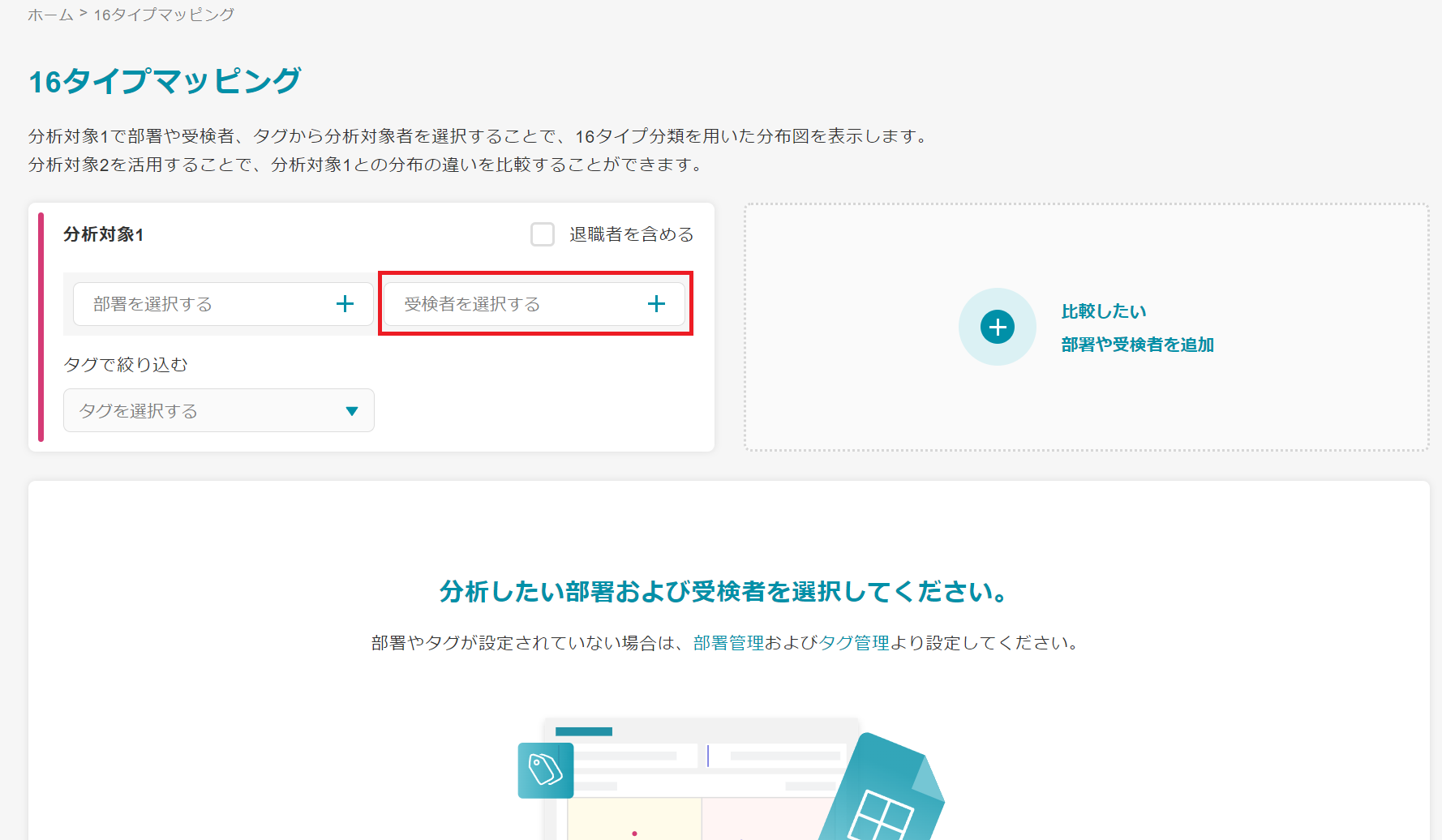
Task: Open the タグ管理 link
Action: 854,643
